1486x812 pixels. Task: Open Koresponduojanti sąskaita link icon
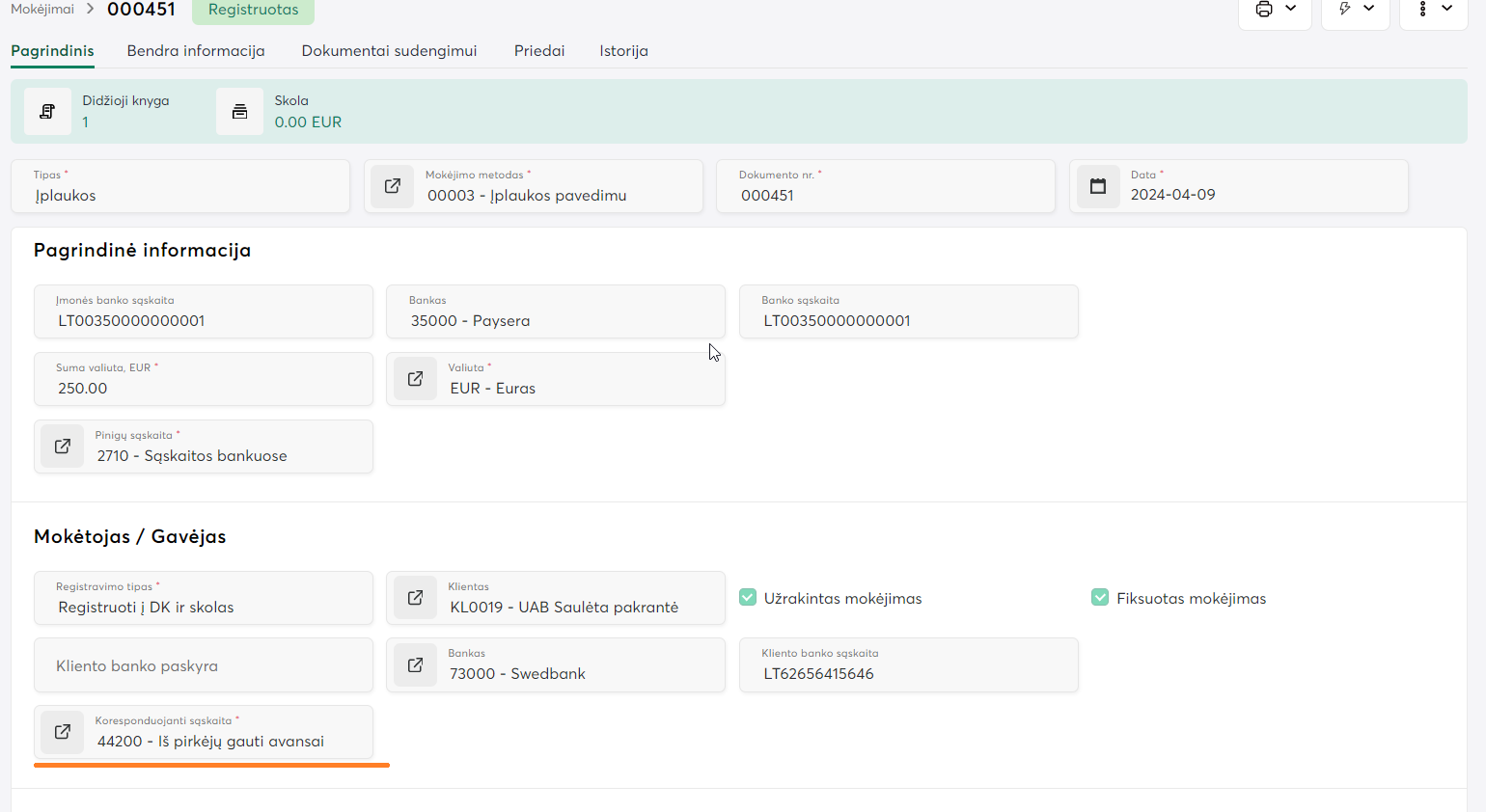[63, 732]
